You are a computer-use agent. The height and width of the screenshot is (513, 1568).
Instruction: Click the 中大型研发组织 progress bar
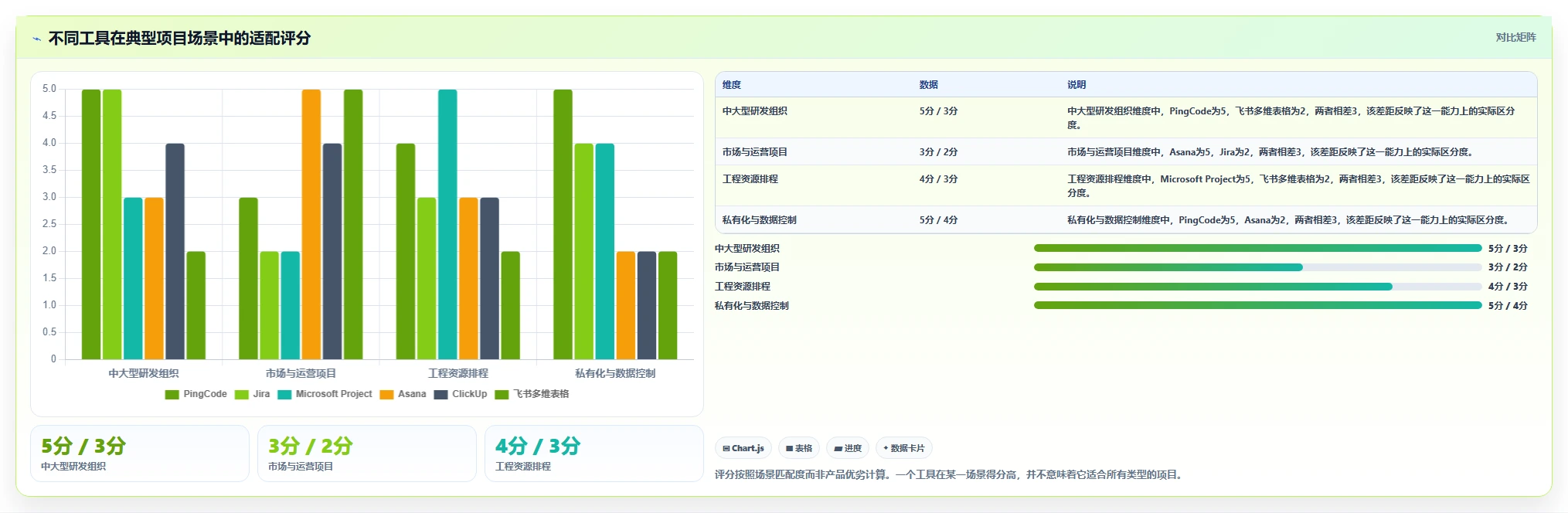pyautogui.click(x=1257, y=248)
